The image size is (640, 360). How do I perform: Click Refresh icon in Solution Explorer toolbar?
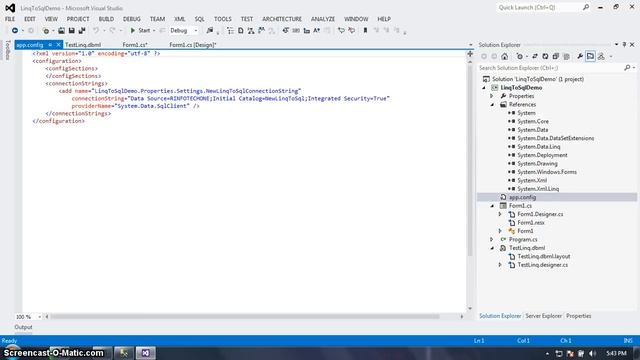(x=545, y=56)
